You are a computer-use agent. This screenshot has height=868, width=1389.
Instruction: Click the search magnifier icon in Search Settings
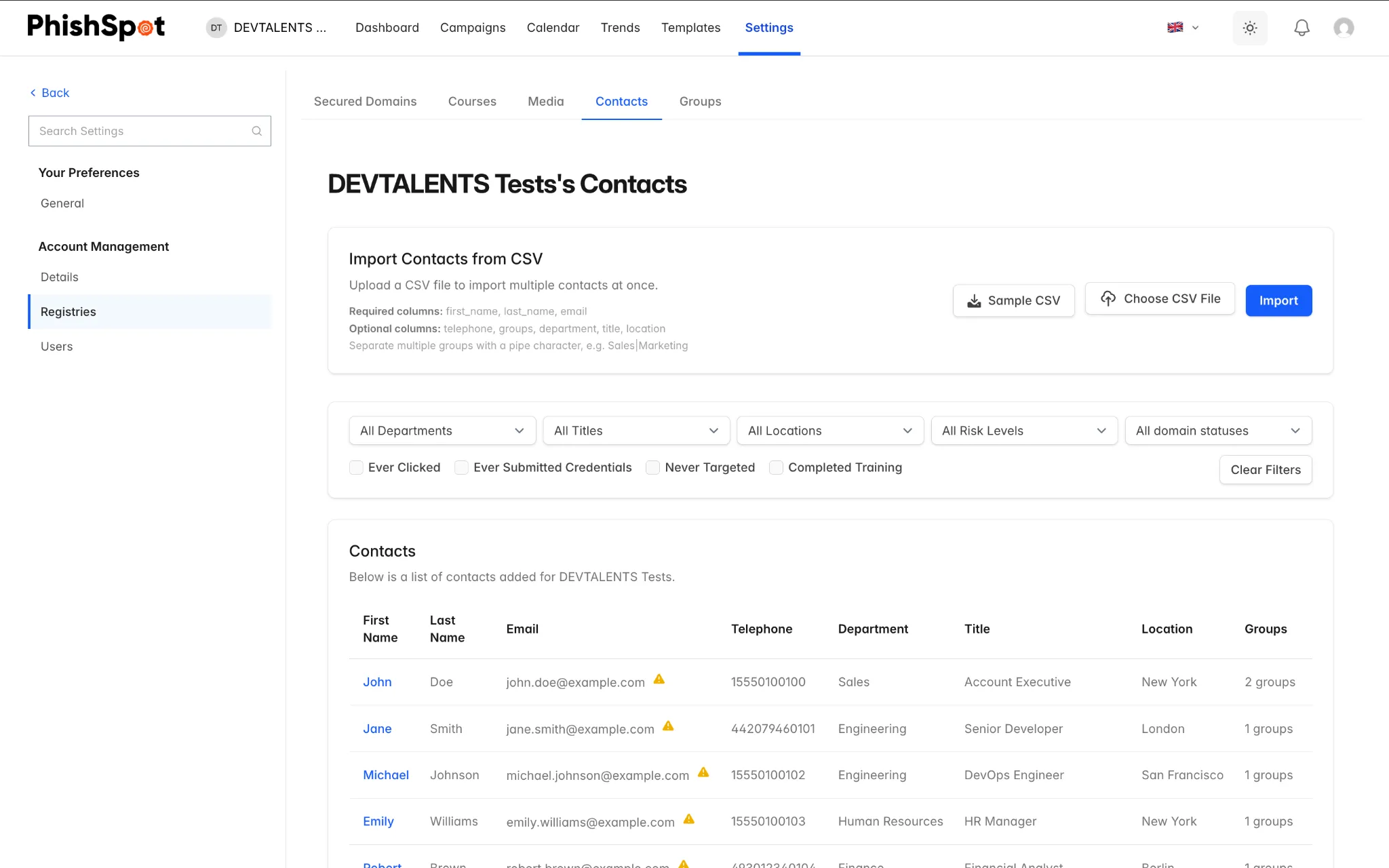click(257, 131)
